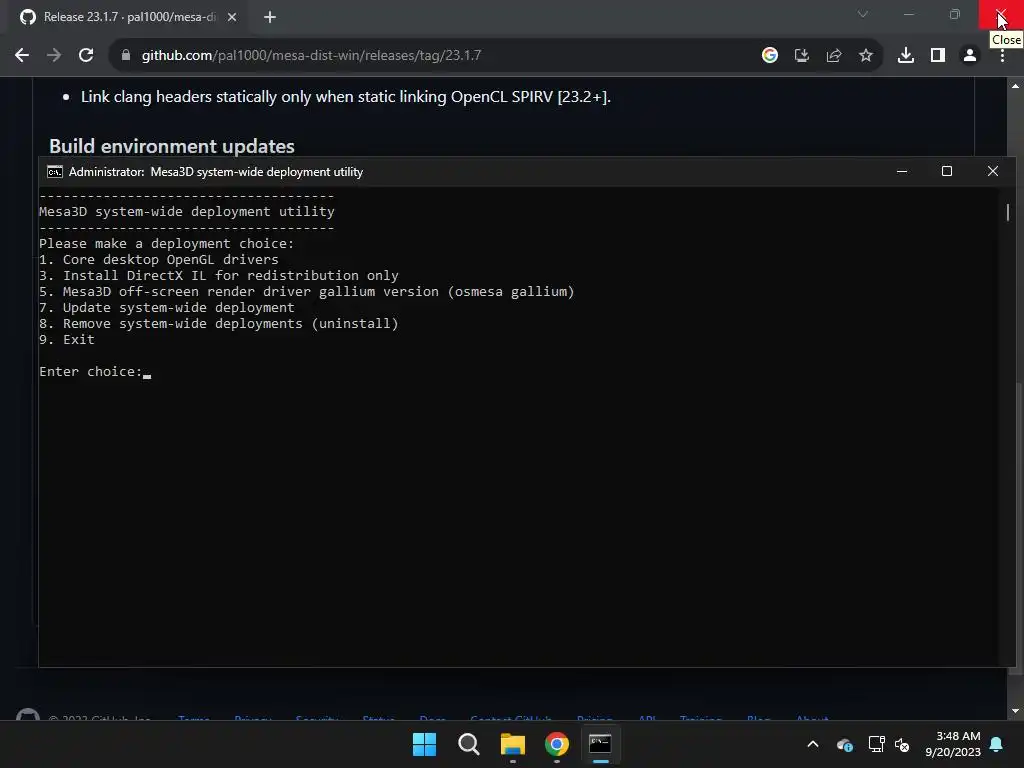Click the address bar URL
This screenshot has width=1024, height=768.
(312, 56)
